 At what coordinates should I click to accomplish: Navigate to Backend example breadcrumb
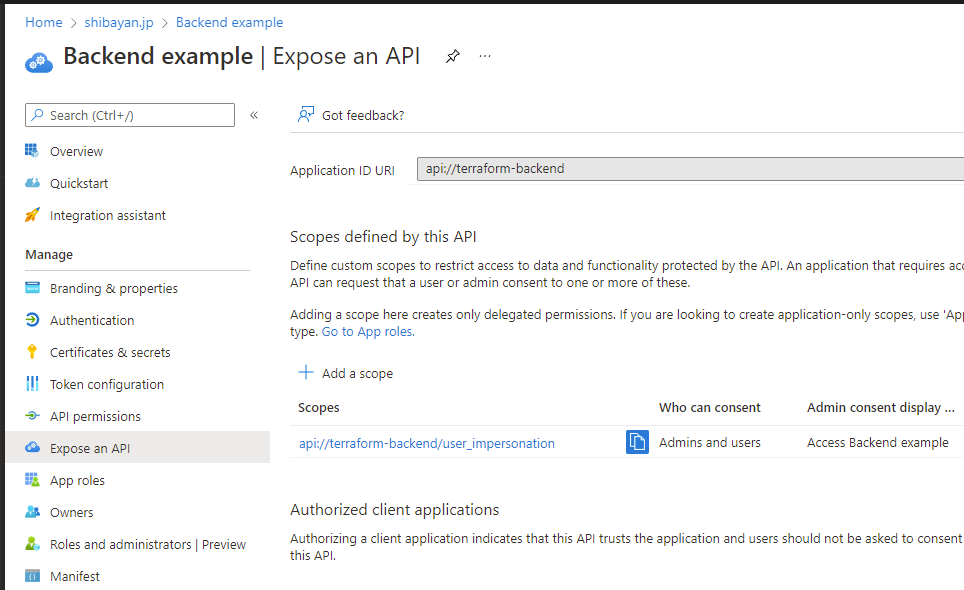pyautogui.click(x=229, y=22)
